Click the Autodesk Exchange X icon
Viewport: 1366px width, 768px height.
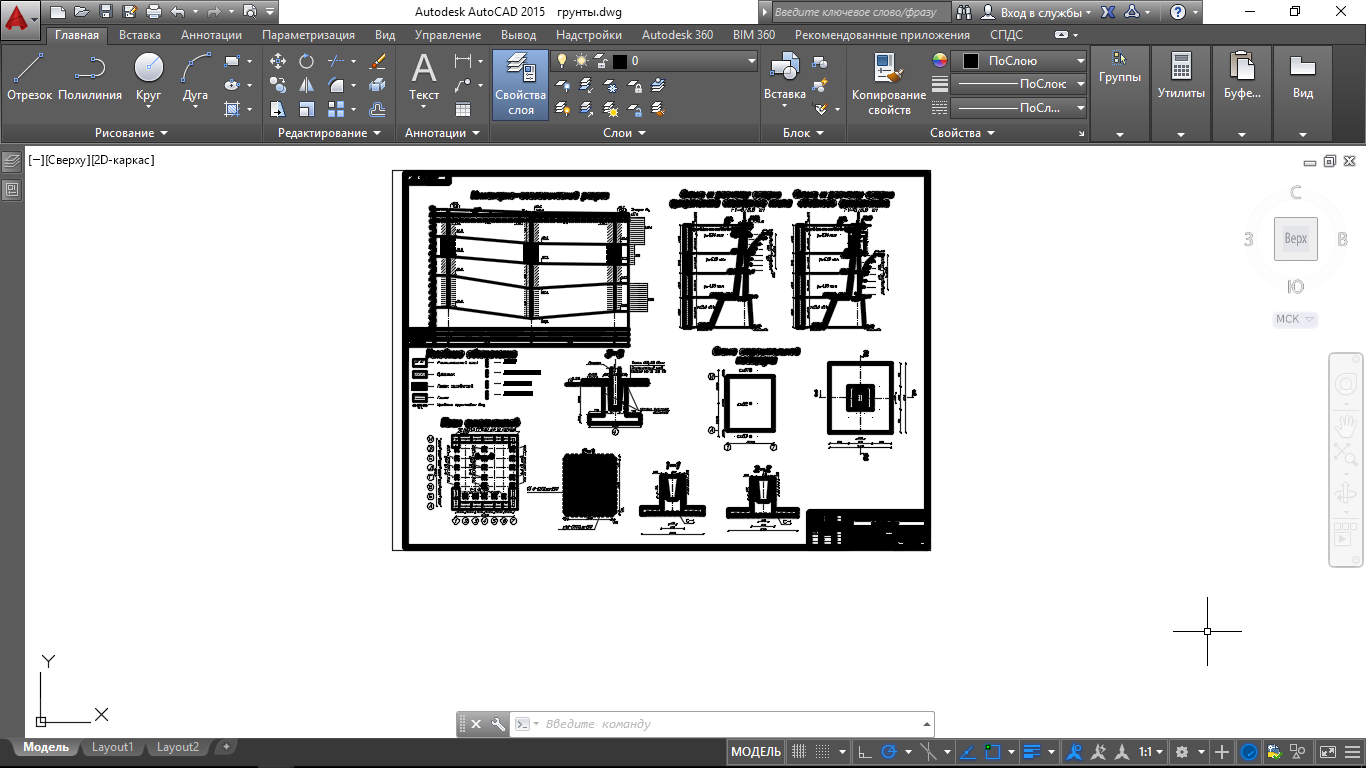click(1108, 12)
